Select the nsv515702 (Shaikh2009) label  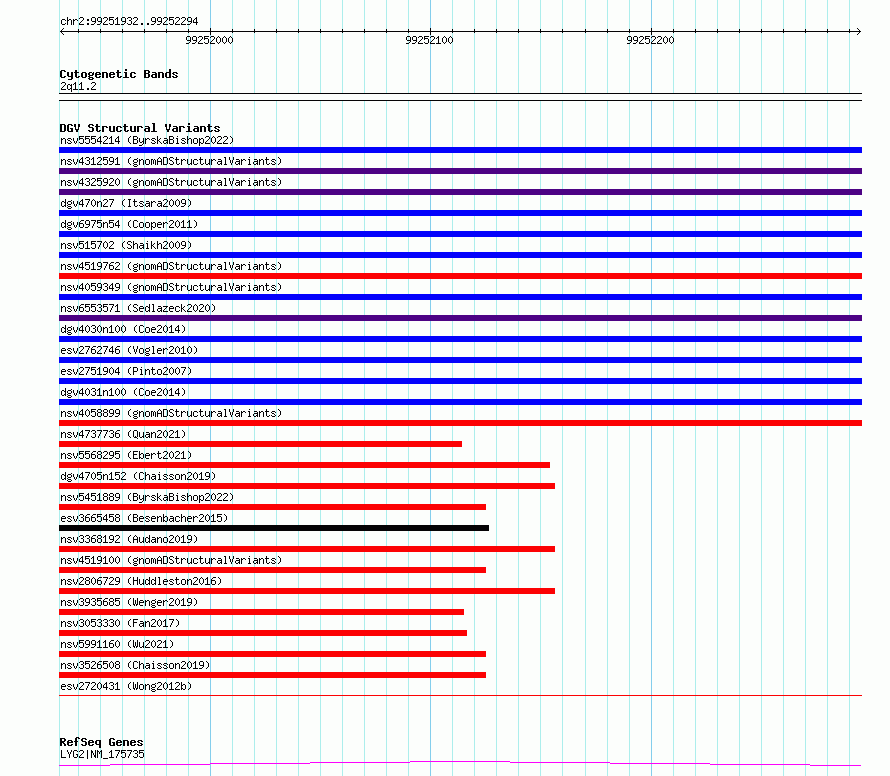click(x=126, y=245)
